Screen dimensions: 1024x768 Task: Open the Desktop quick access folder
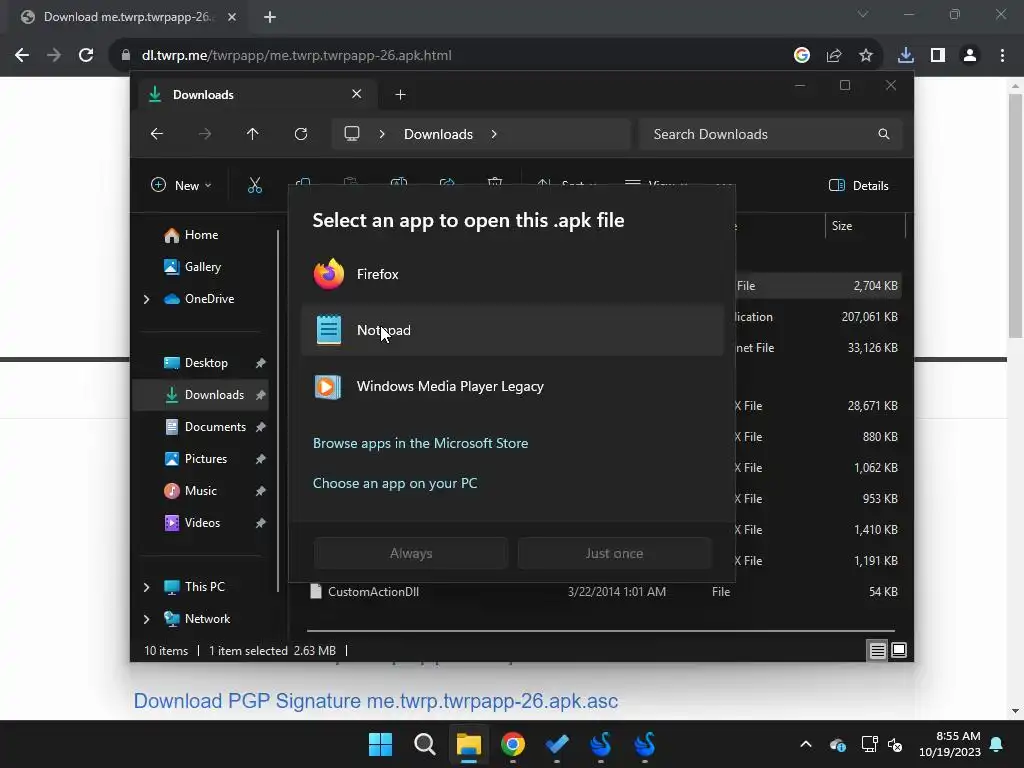click(x=196, y=363)
